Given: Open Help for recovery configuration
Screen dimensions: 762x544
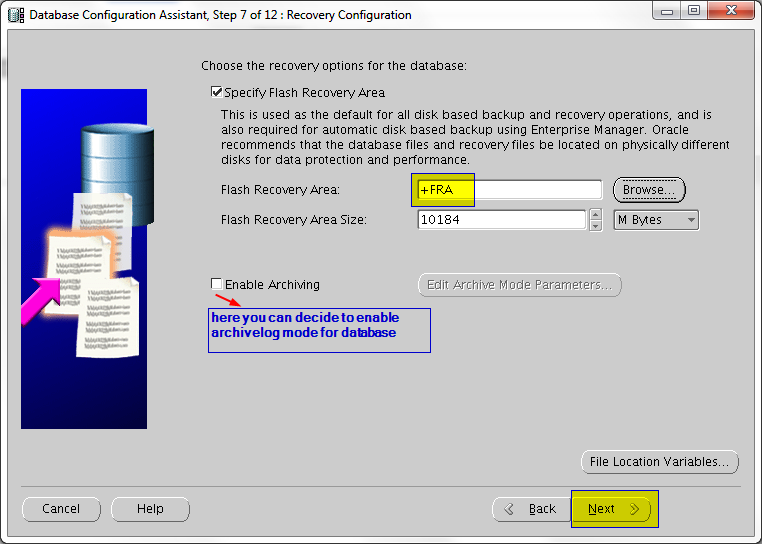Looking at the screenshot, I should pos(150,509).
